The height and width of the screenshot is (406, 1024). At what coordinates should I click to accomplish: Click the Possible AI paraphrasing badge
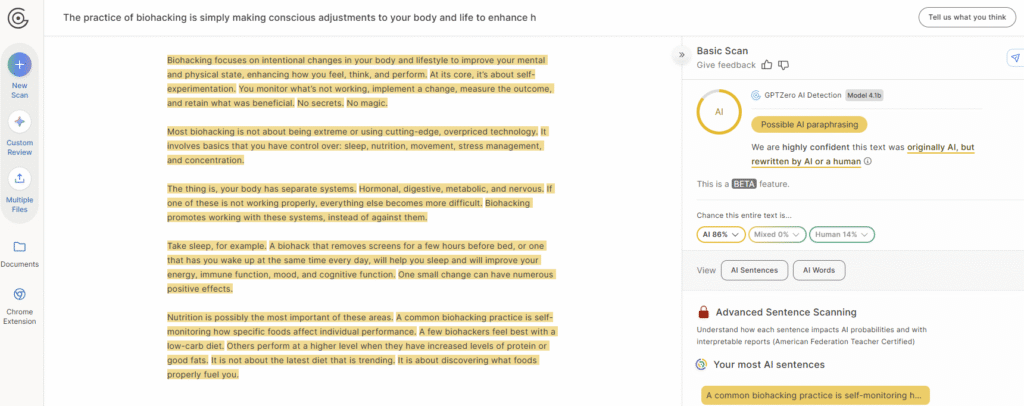(x=808, y=124)
